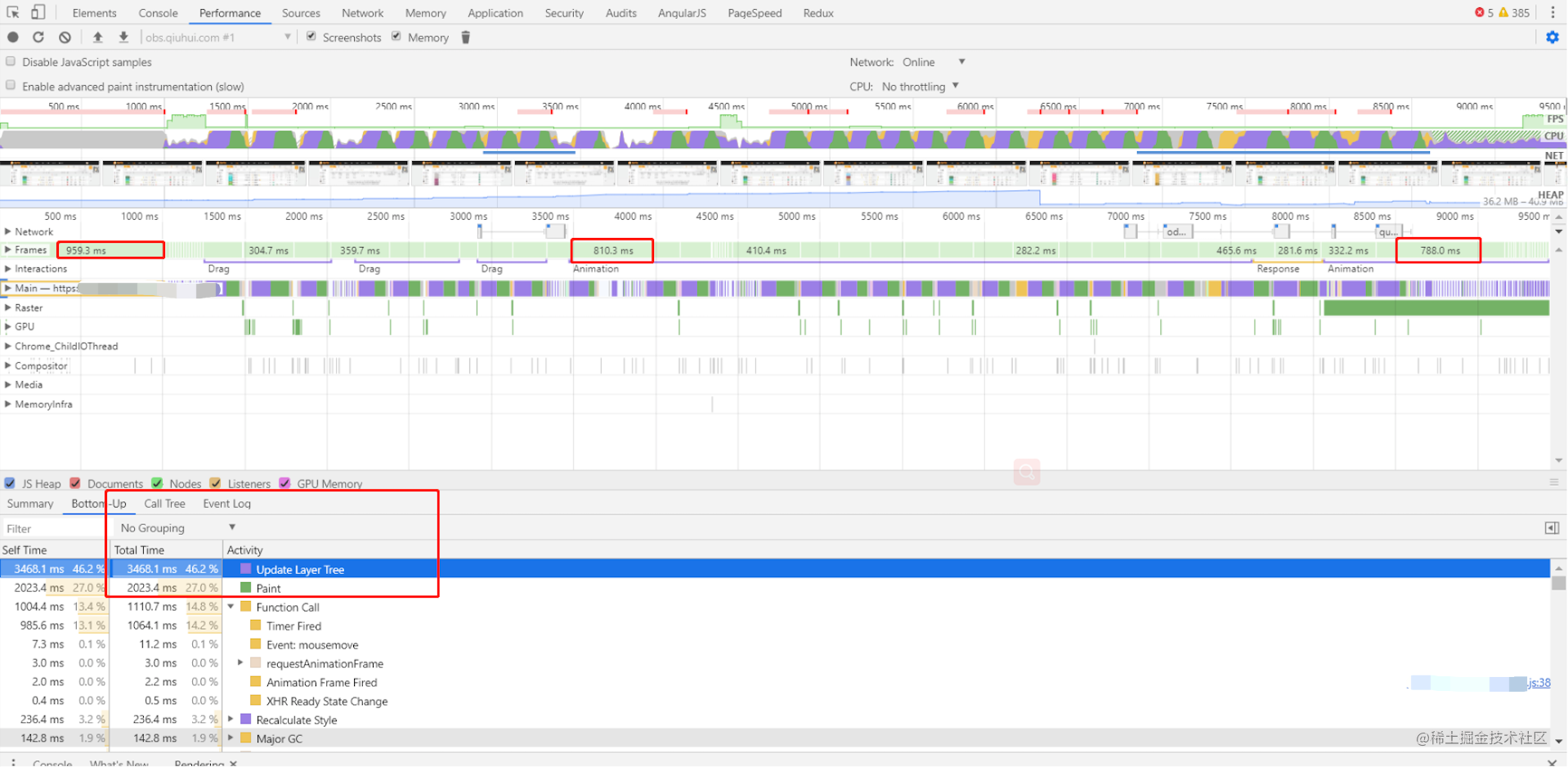Uncheck the Nodes checkbox
Screen dimensions: 1568x767
[157, 483]
